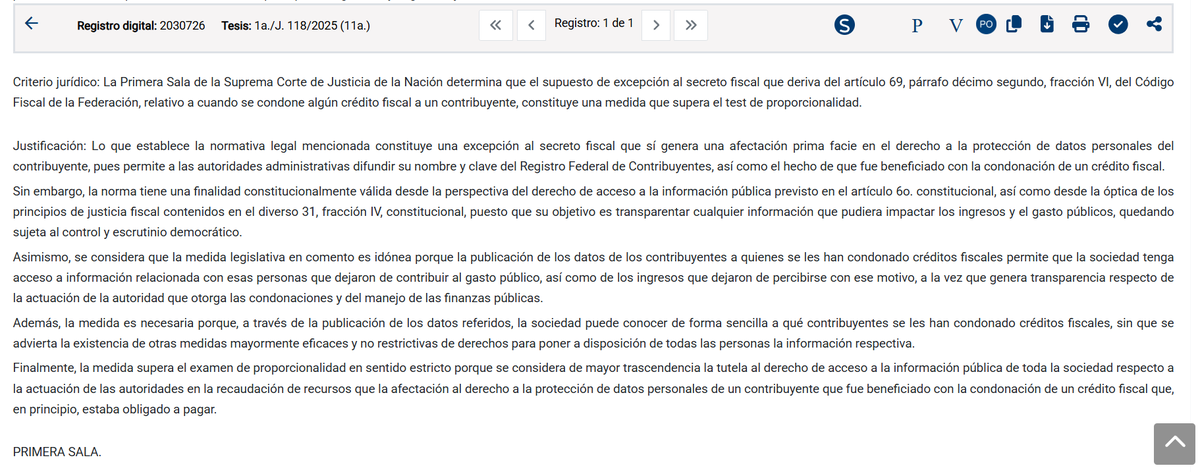This screenshot has width=1200, height=472.
Task: Share this thesis
Action: click(1154, 24)
